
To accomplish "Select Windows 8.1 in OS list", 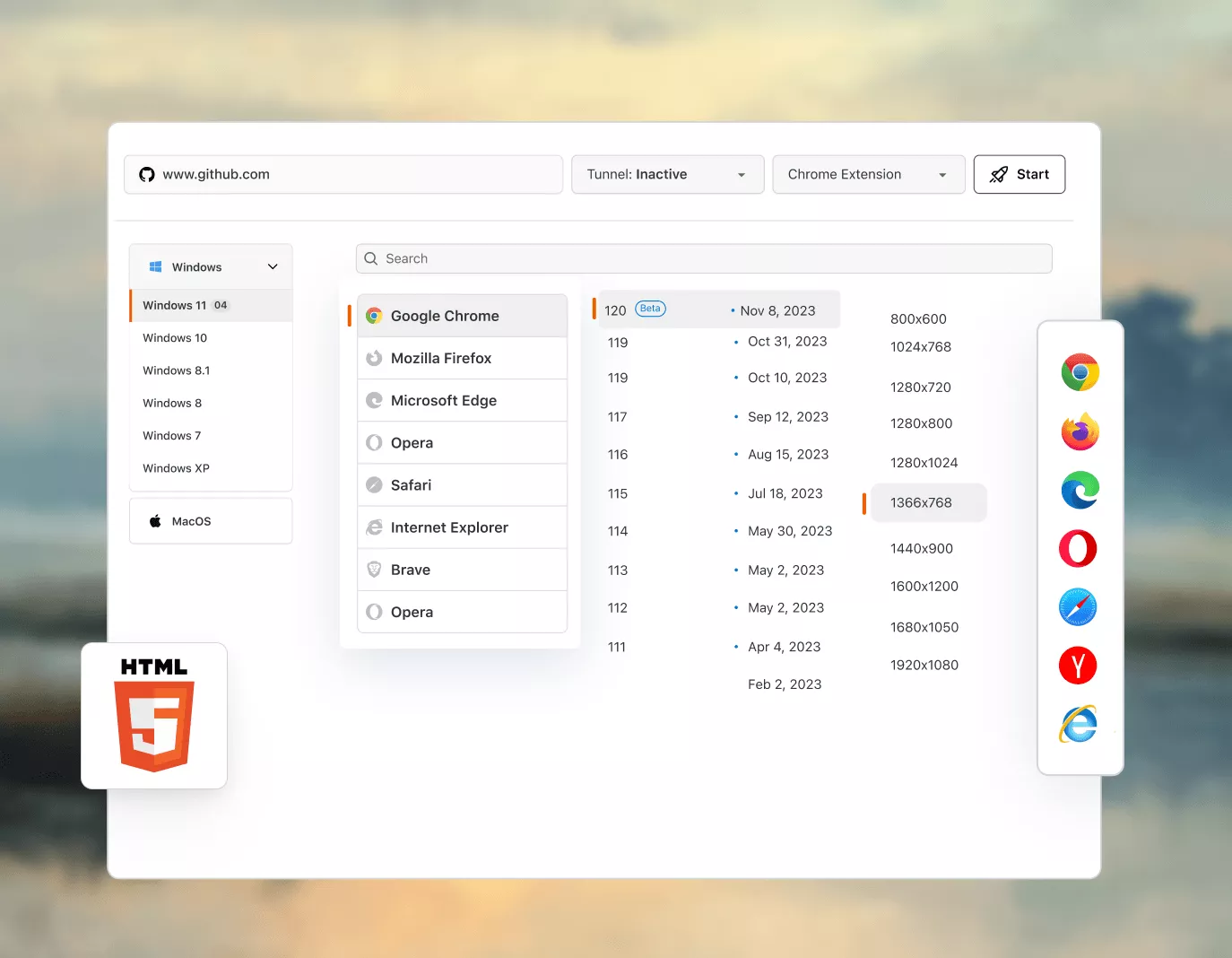I will [x=211, y=370].
